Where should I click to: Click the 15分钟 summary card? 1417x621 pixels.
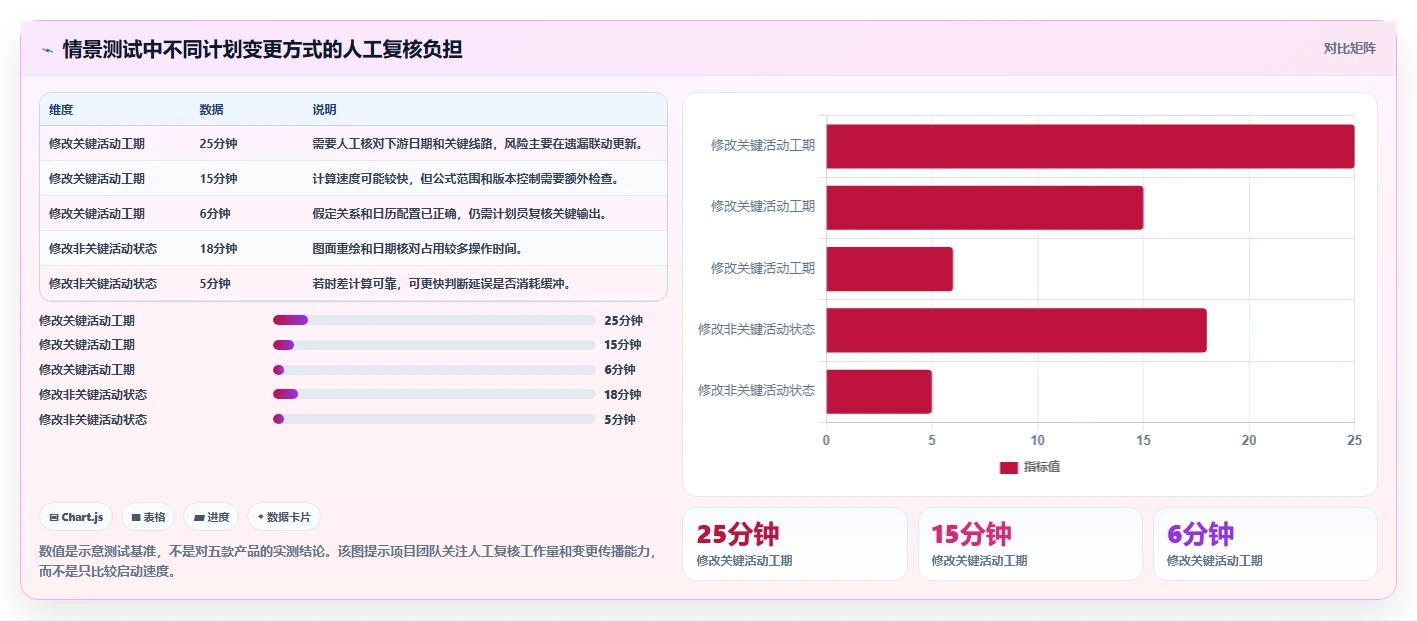1030,544
